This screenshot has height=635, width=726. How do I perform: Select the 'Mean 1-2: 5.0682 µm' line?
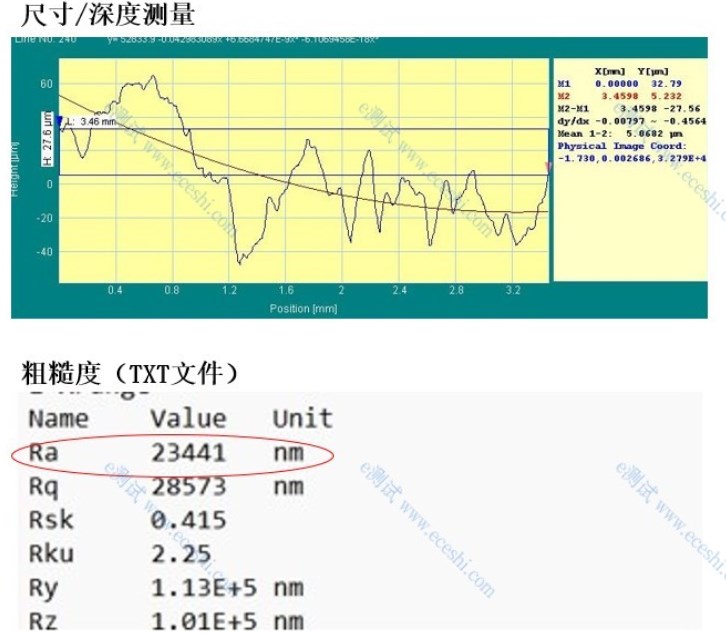(x=620, y=134)
